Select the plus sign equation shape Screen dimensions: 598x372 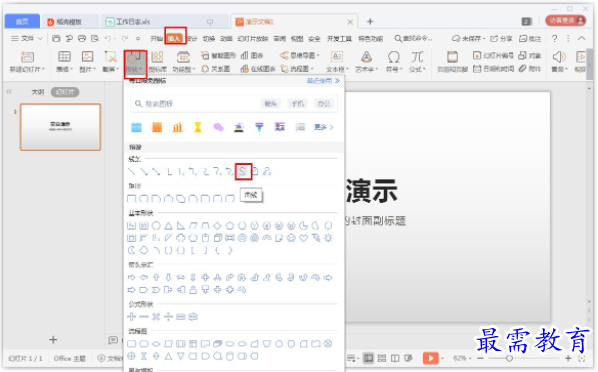click(x=132, y=317)
